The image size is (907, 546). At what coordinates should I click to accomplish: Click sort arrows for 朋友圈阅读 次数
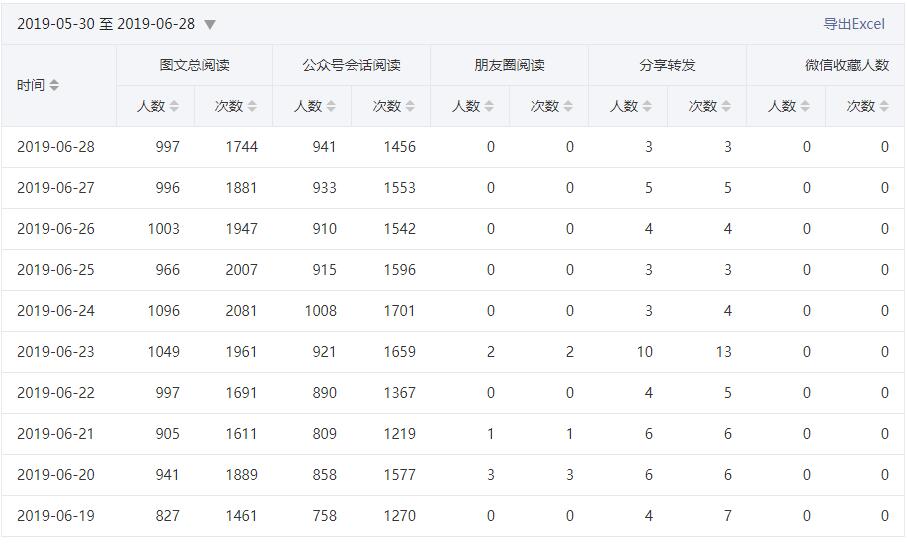(x=568, y=106)
